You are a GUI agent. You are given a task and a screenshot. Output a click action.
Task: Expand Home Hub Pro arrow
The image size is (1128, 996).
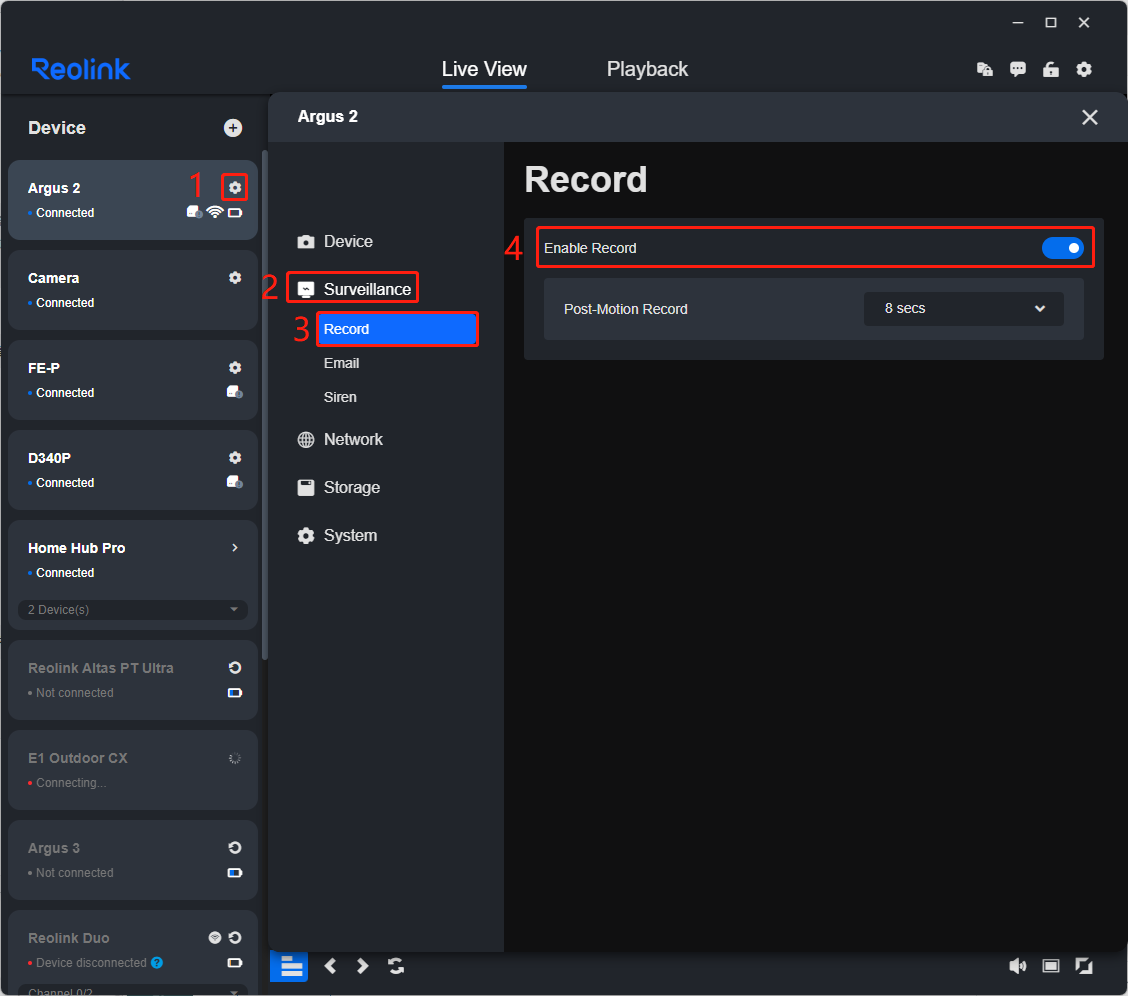235,547
